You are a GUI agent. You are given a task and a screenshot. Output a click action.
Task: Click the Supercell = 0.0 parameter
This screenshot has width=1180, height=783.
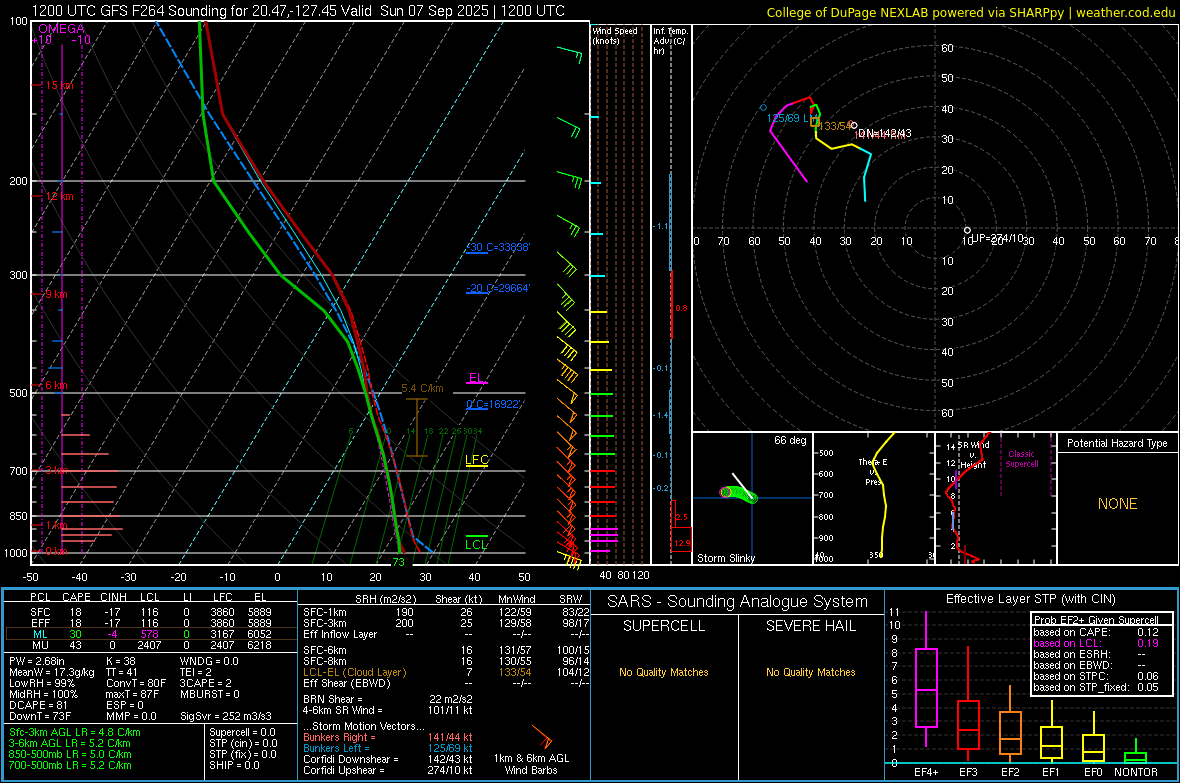pos(242,732)
